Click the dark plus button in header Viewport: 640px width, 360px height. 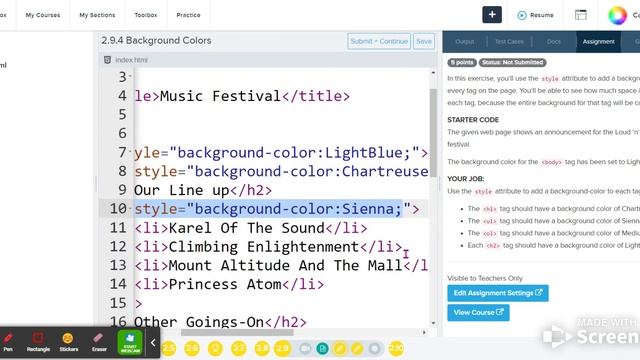tap(492, 15)
